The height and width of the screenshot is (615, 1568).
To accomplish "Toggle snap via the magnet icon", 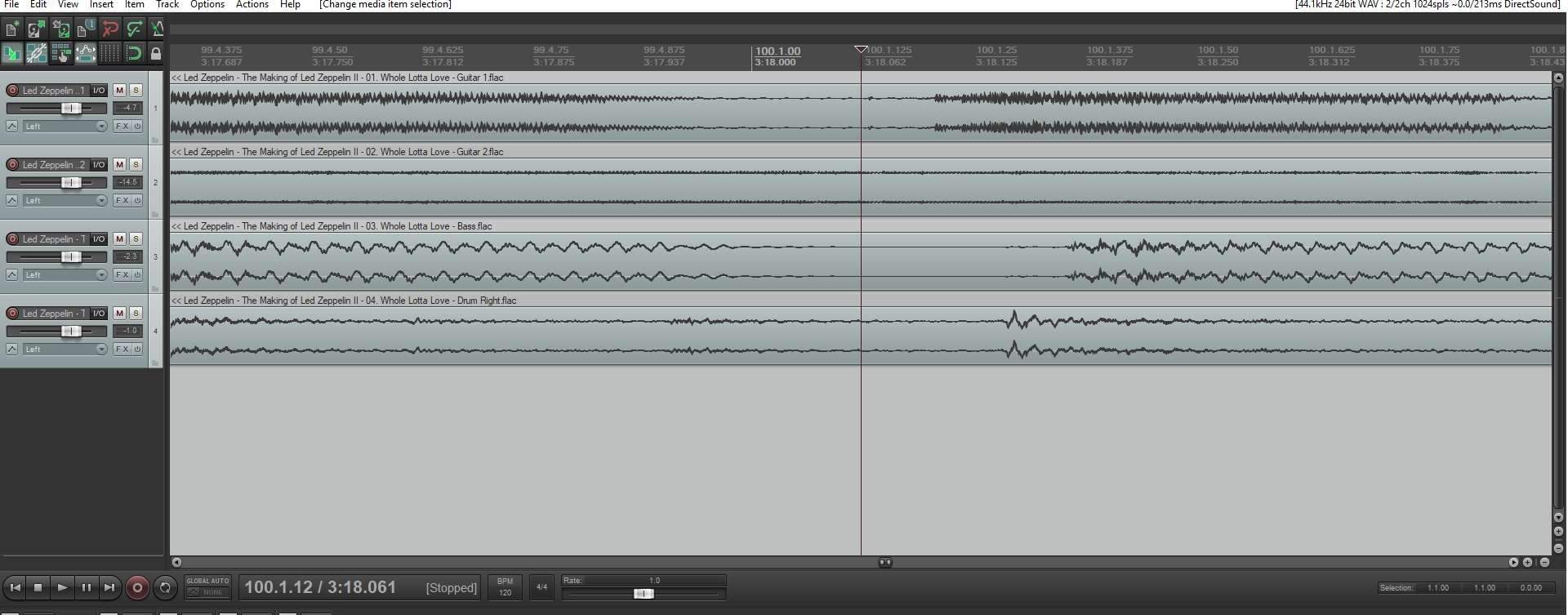I will point(133,54).
